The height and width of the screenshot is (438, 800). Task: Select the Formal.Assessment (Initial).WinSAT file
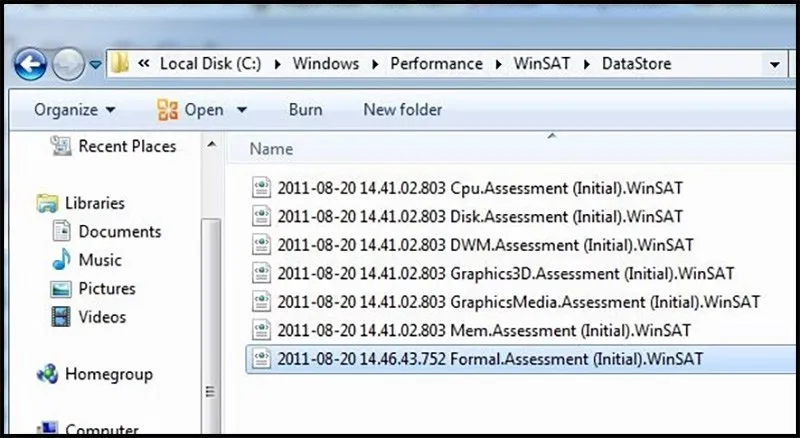tap(490, 358)
